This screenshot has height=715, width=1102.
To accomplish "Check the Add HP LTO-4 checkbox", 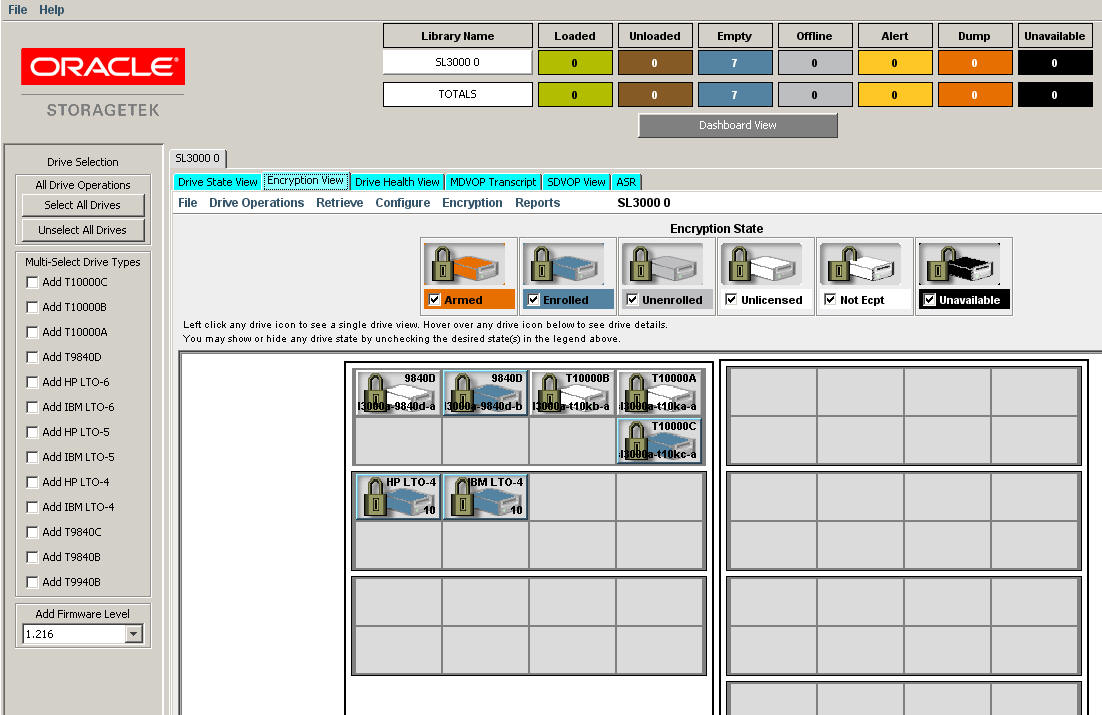I will (x=32, y=482).
